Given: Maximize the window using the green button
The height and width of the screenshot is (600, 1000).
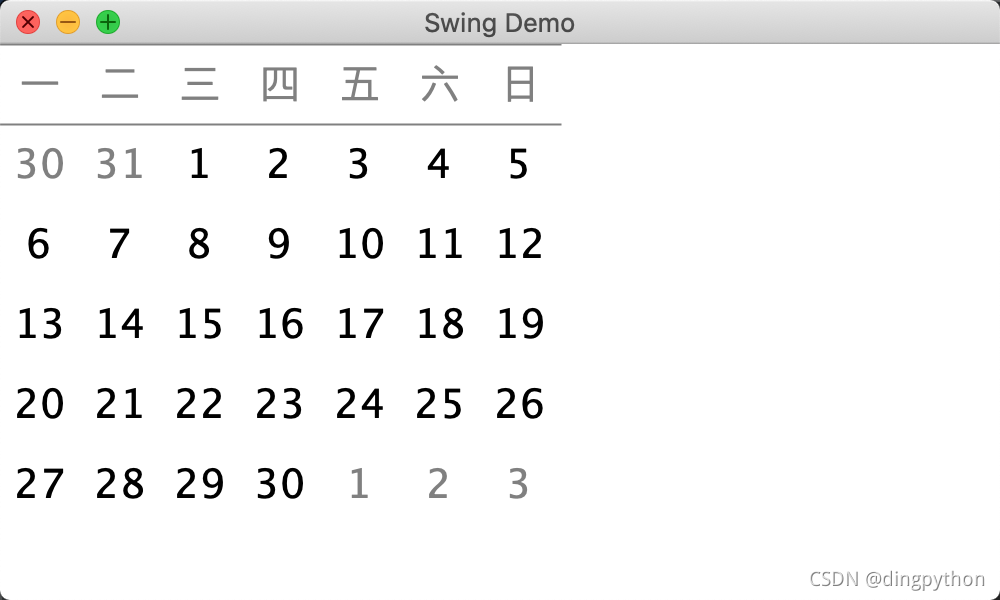Looking at the screenshot, I should coord(108,22).
